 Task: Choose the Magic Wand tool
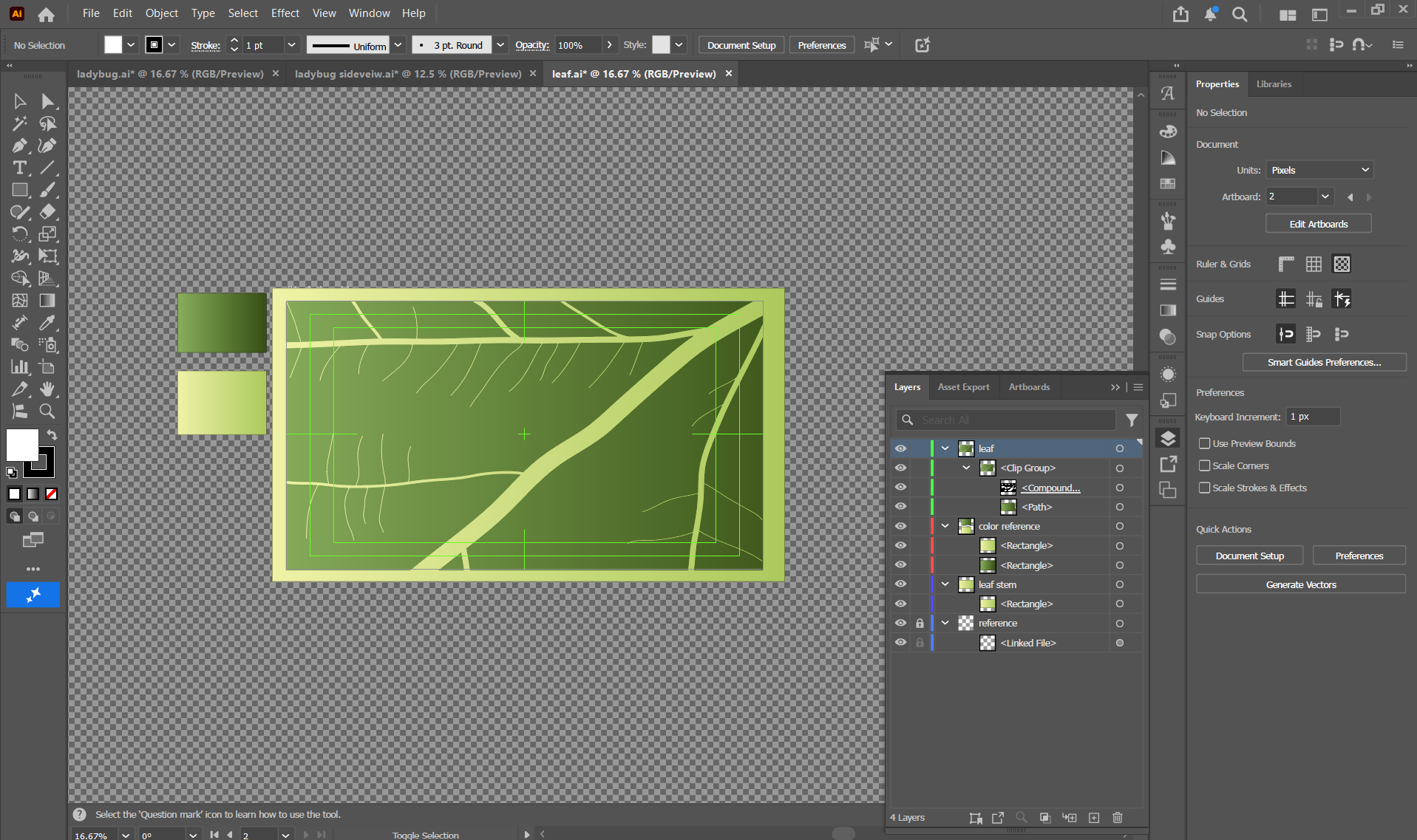20,123
